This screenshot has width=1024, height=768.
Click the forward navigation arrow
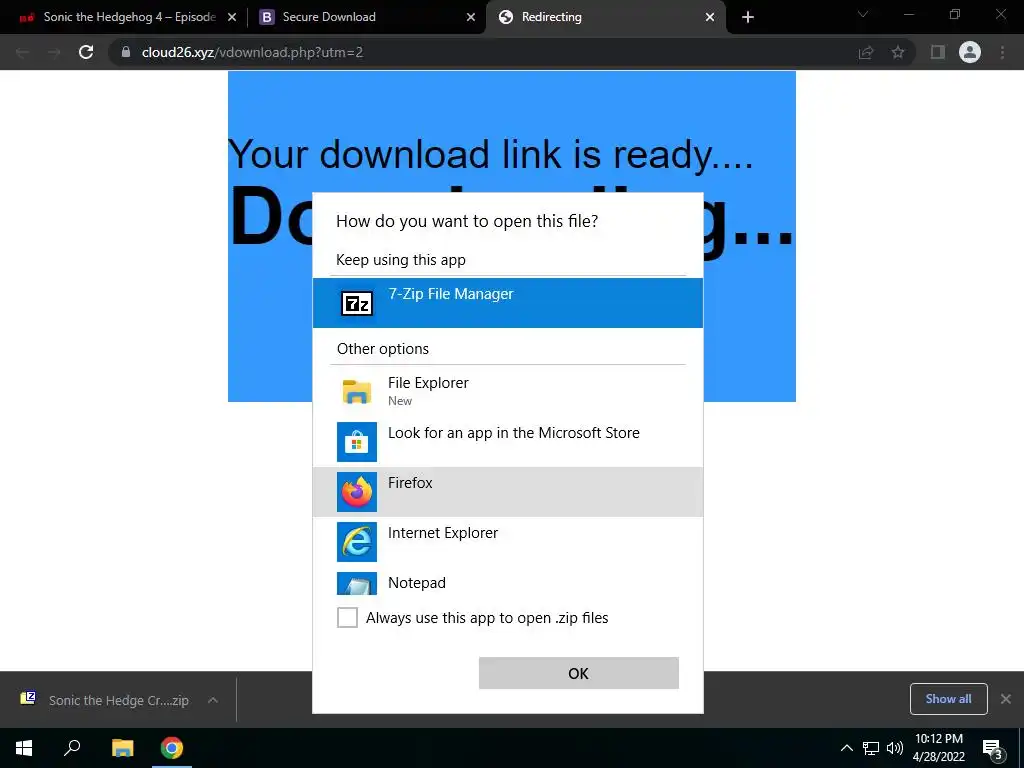tap(54, 52)
